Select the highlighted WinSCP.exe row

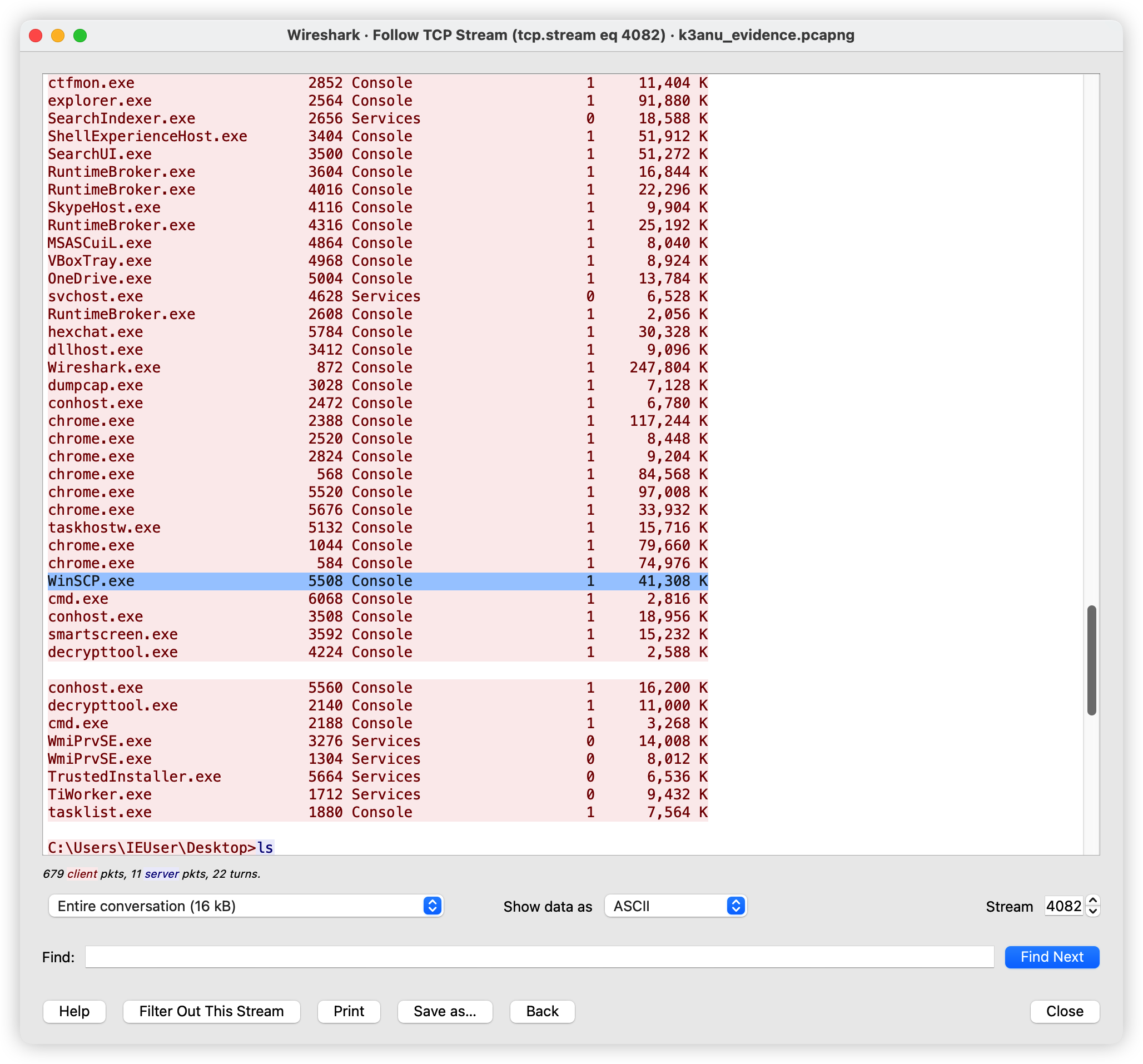coord(377,581)
